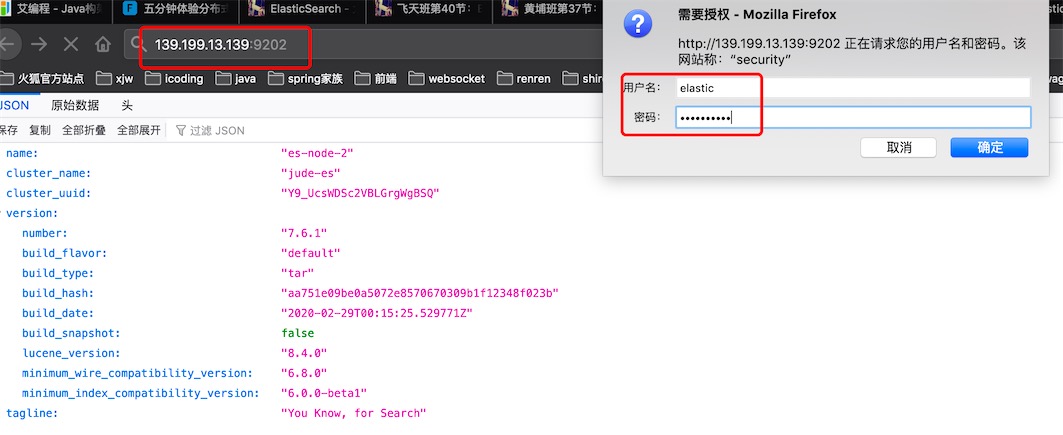Select the build_hash value
Image resolution: width=1063 pixels, height=435 pixels.
pyautogui.click(x=420, y=293)
